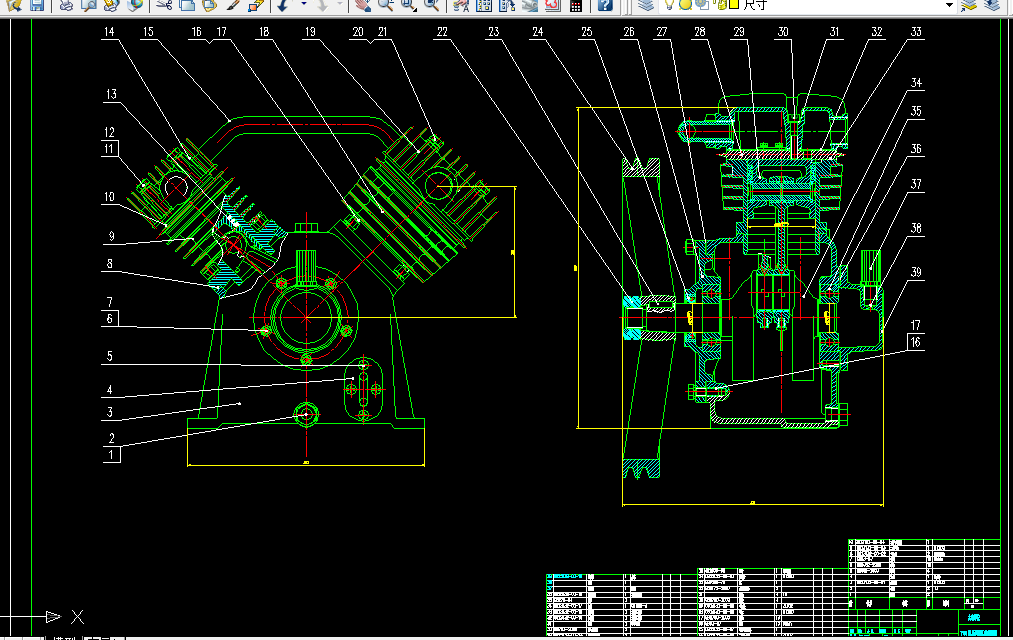The width and height of the screenshot is (1013, 640).
Task: Select part balloon number 8
Action: (110, 263)
